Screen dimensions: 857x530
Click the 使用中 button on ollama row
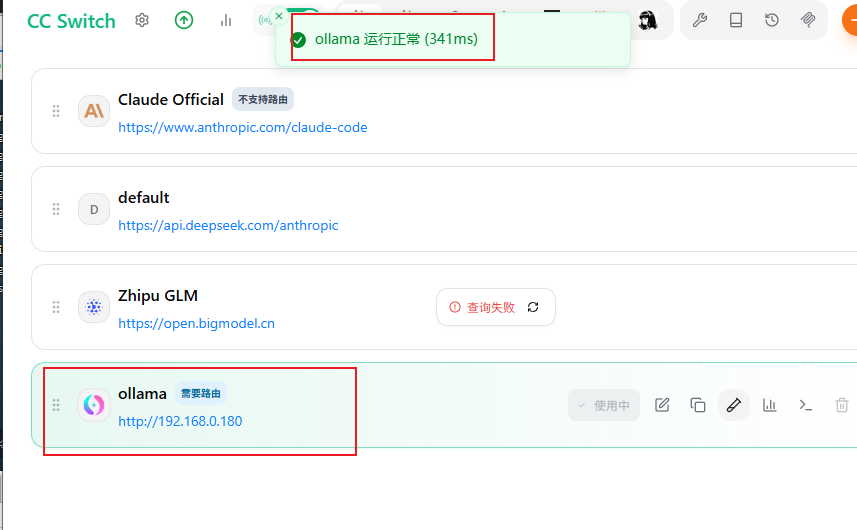(604, 405)
